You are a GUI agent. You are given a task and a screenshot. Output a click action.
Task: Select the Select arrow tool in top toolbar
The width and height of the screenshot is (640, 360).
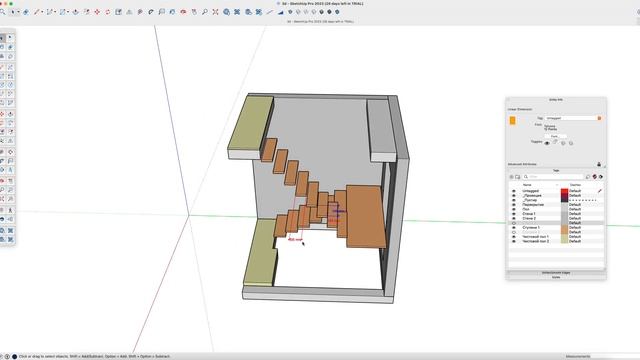pyautogui.click(x=13, y=12)
